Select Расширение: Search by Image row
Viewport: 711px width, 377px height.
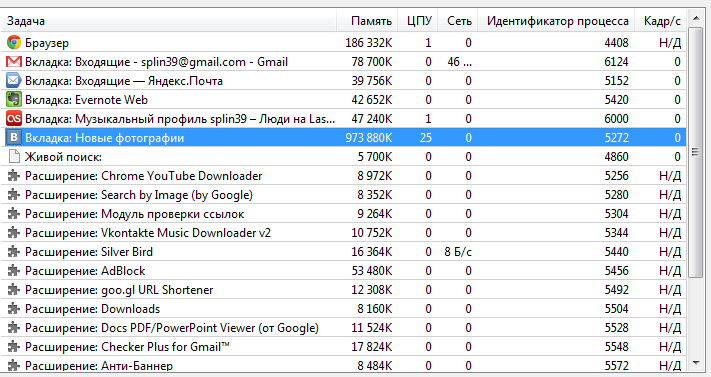(x=344, y=195)
